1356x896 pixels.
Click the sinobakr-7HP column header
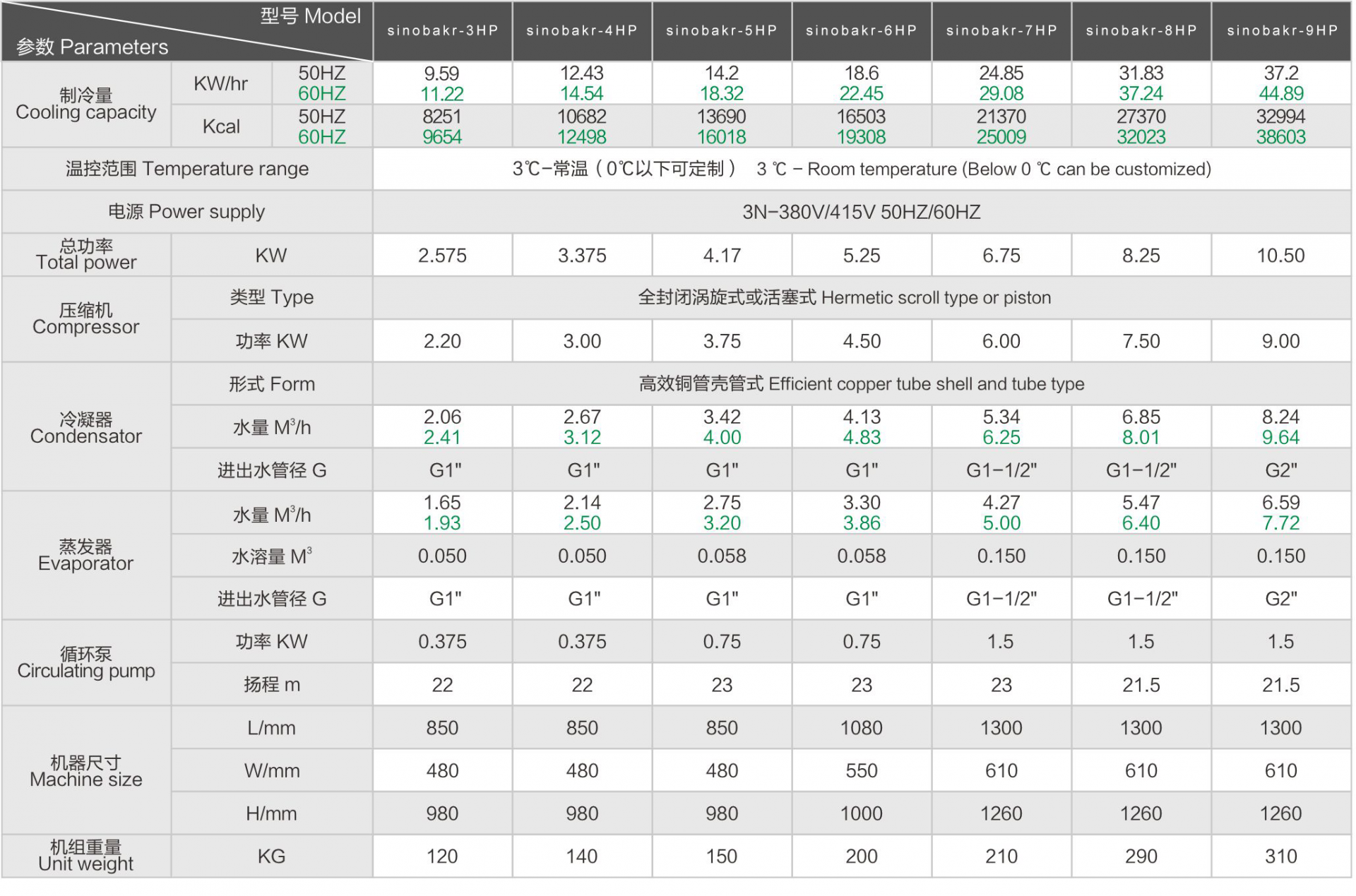pyautogui.click(x=1001, y=30)
